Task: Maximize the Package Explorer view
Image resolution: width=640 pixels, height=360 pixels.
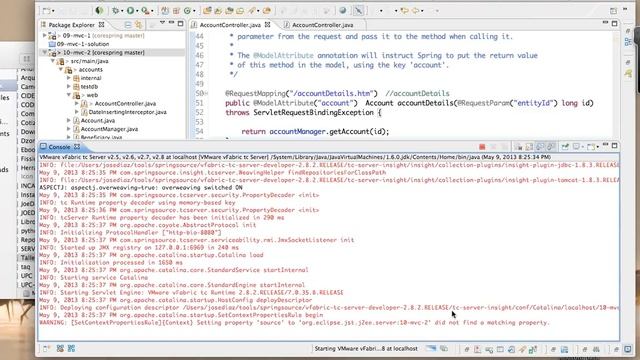Action: (180, 24)
